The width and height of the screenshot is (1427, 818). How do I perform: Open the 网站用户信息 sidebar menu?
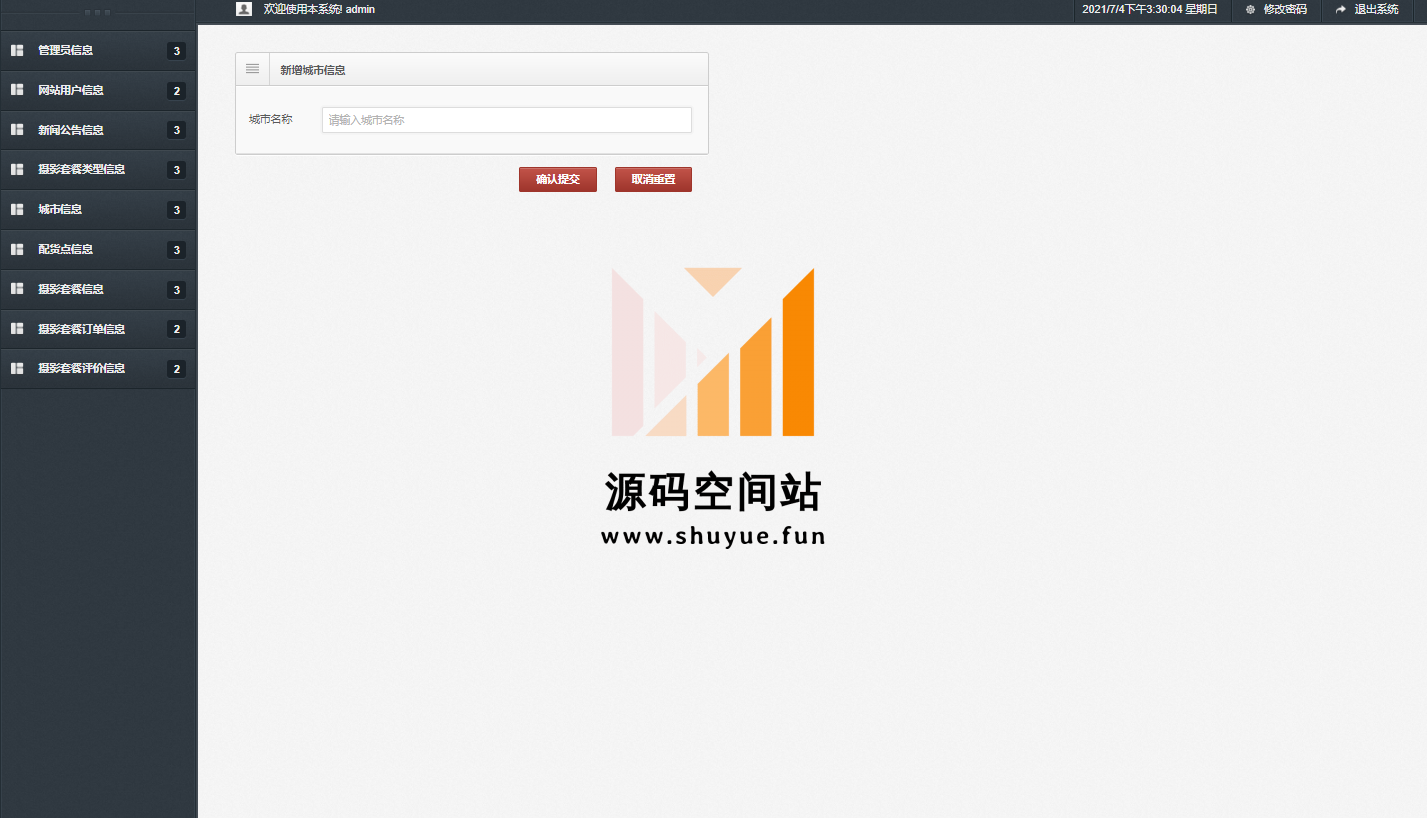tap(98, 90)
